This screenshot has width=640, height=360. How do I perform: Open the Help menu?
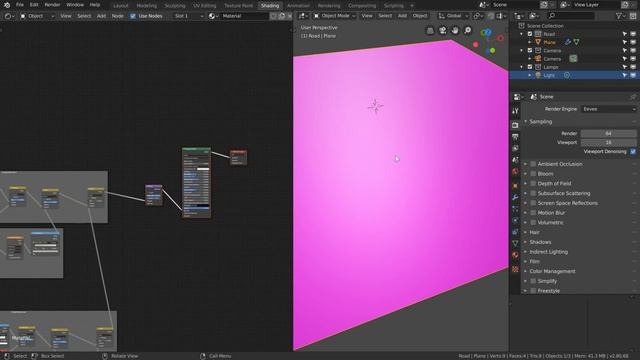coord(95,5)
